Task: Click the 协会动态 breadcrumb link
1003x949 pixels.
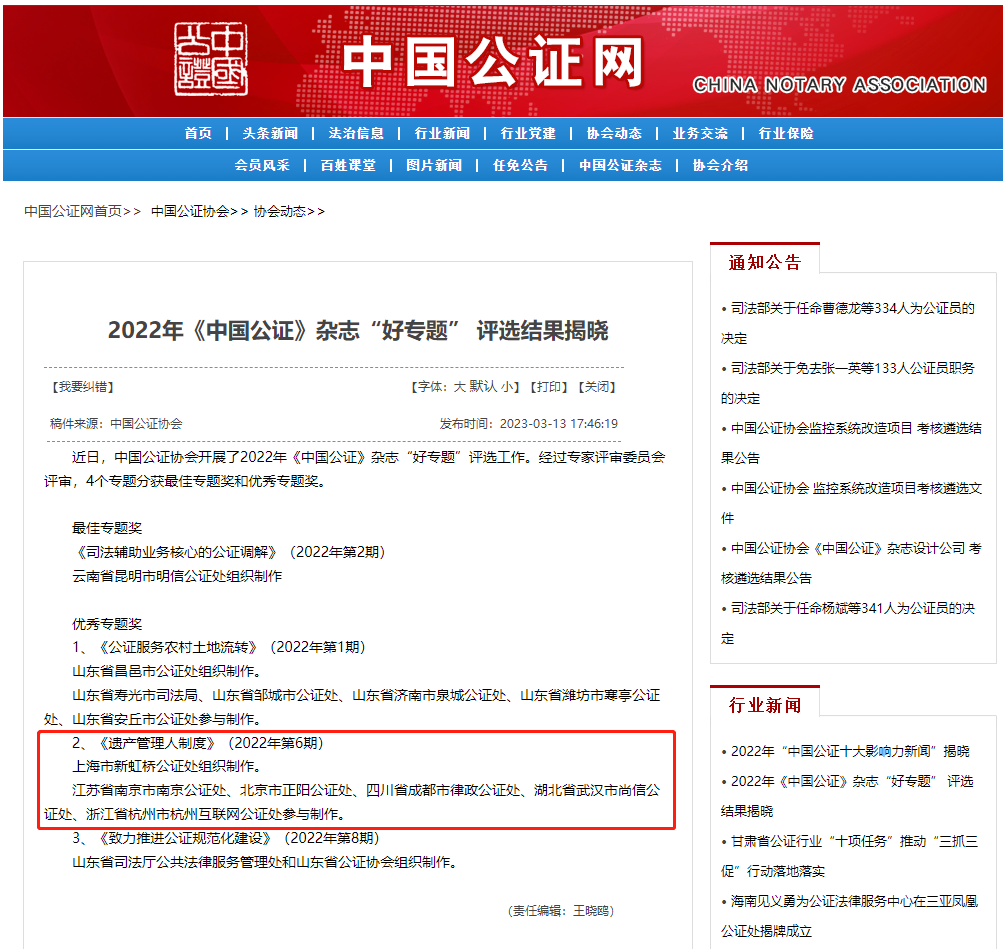Action: click(280, 211)
